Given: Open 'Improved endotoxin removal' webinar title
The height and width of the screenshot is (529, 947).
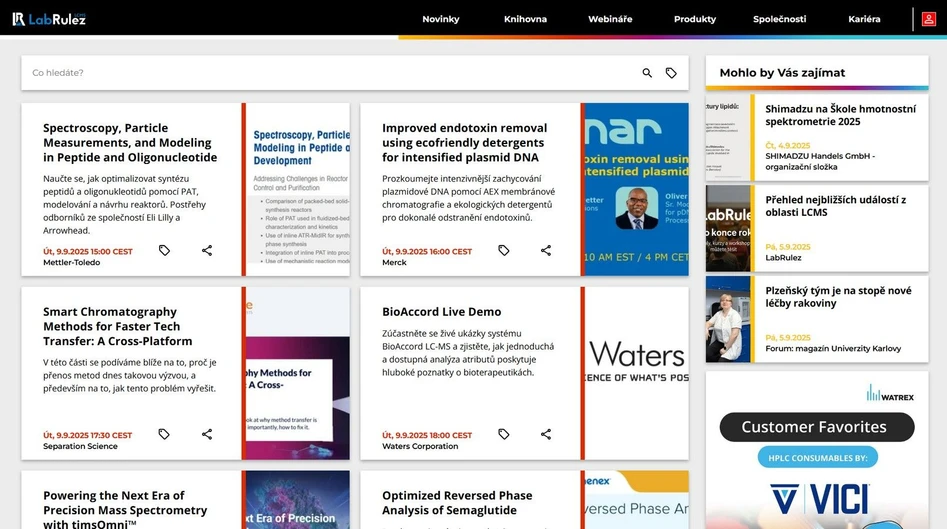Looking at the screenshot, I should click(x=464, y=143).
